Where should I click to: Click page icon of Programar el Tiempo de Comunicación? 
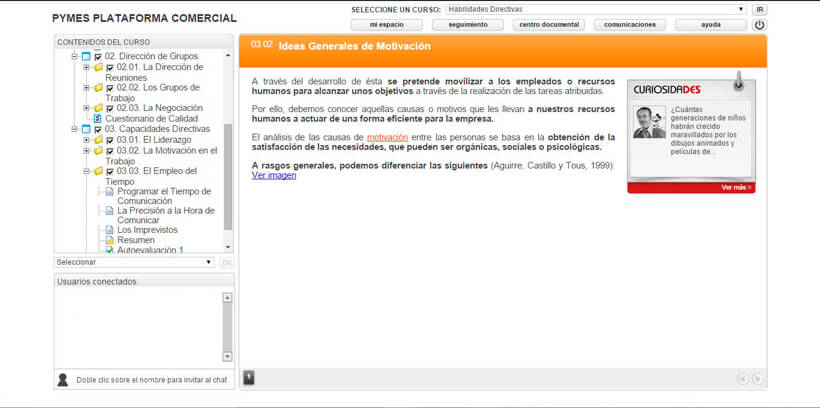(x=109, y=192)
